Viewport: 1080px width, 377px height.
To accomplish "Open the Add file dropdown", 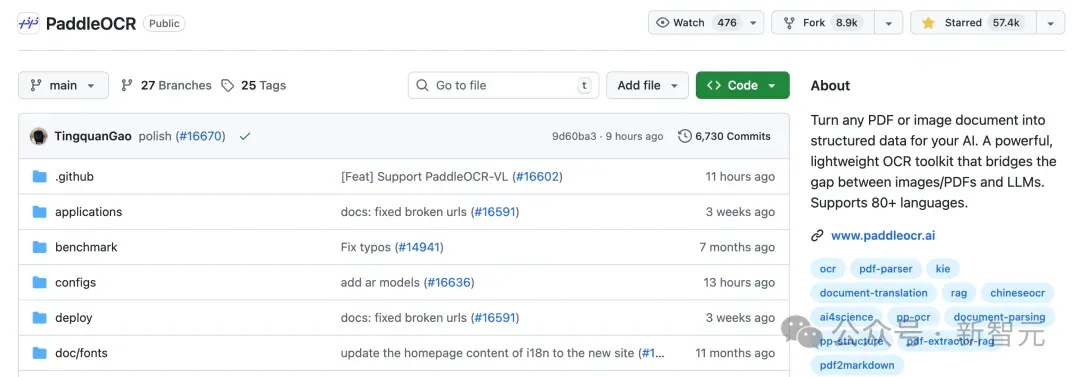I will point(647,85).
